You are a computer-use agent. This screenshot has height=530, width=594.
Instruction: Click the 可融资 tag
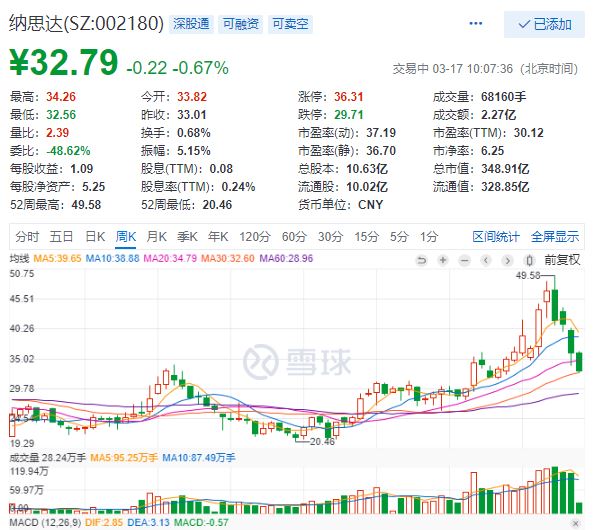[x=241, y=24]
